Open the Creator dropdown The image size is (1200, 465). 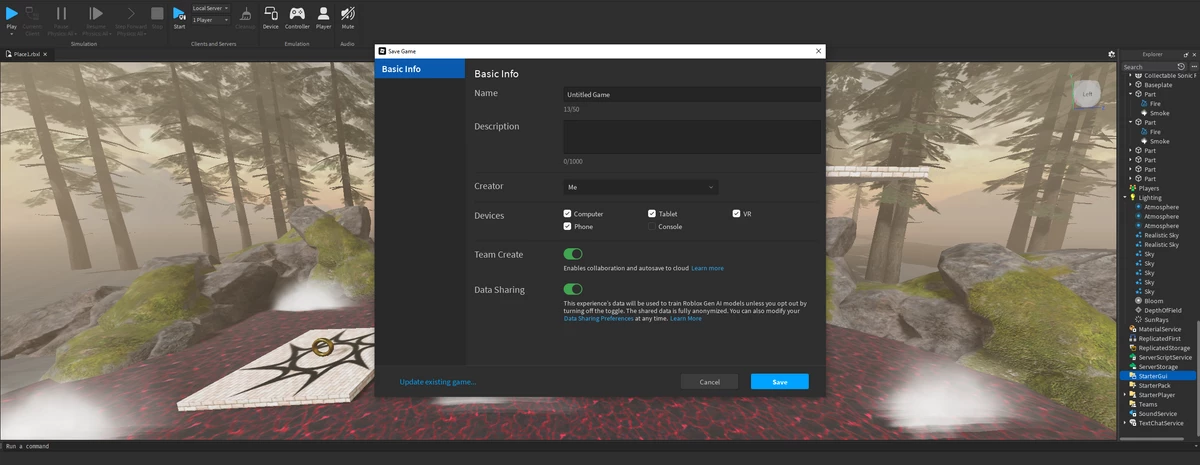[640, 187]
